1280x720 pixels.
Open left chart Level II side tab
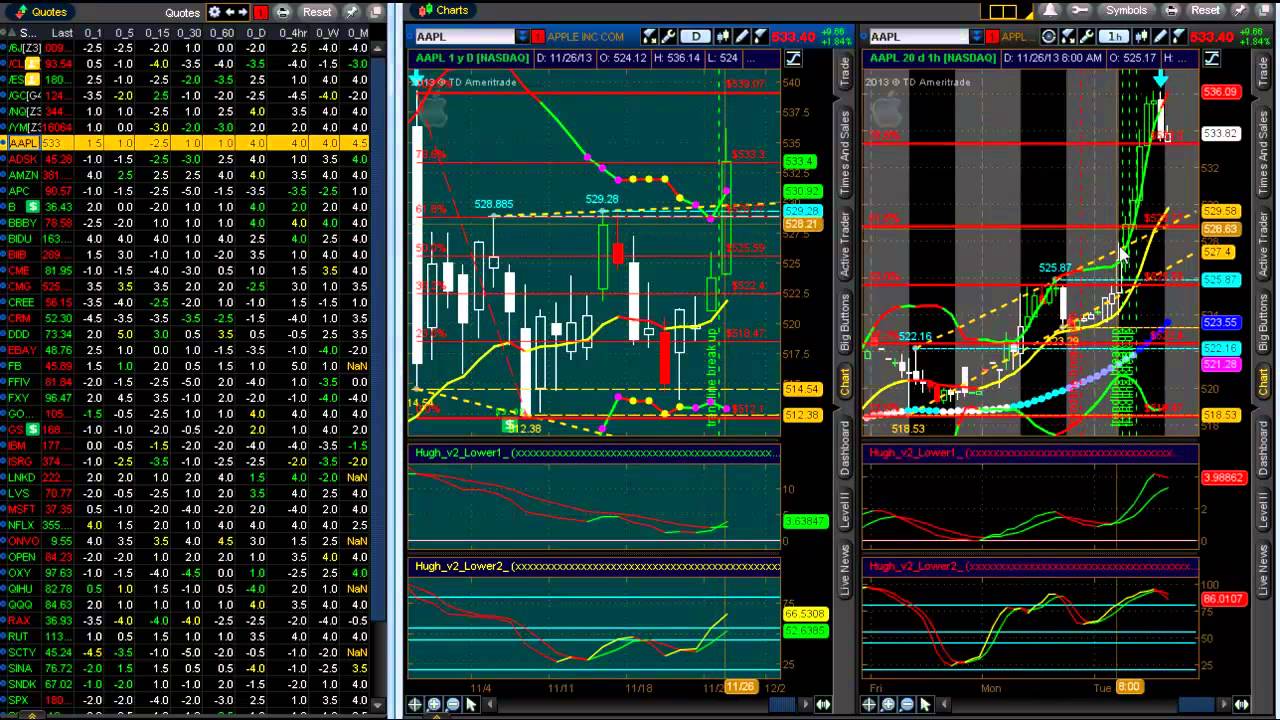[845, 511]
